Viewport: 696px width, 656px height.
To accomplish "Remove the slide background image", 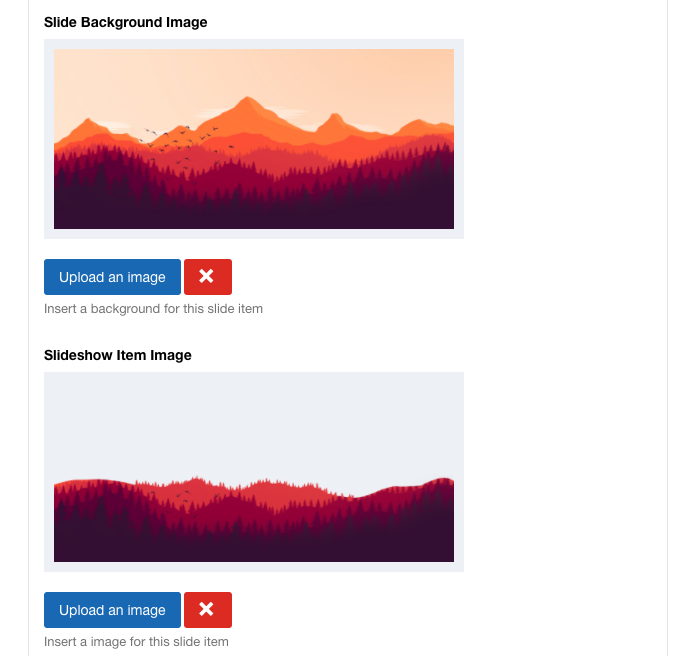I will [x=208, y=277].
